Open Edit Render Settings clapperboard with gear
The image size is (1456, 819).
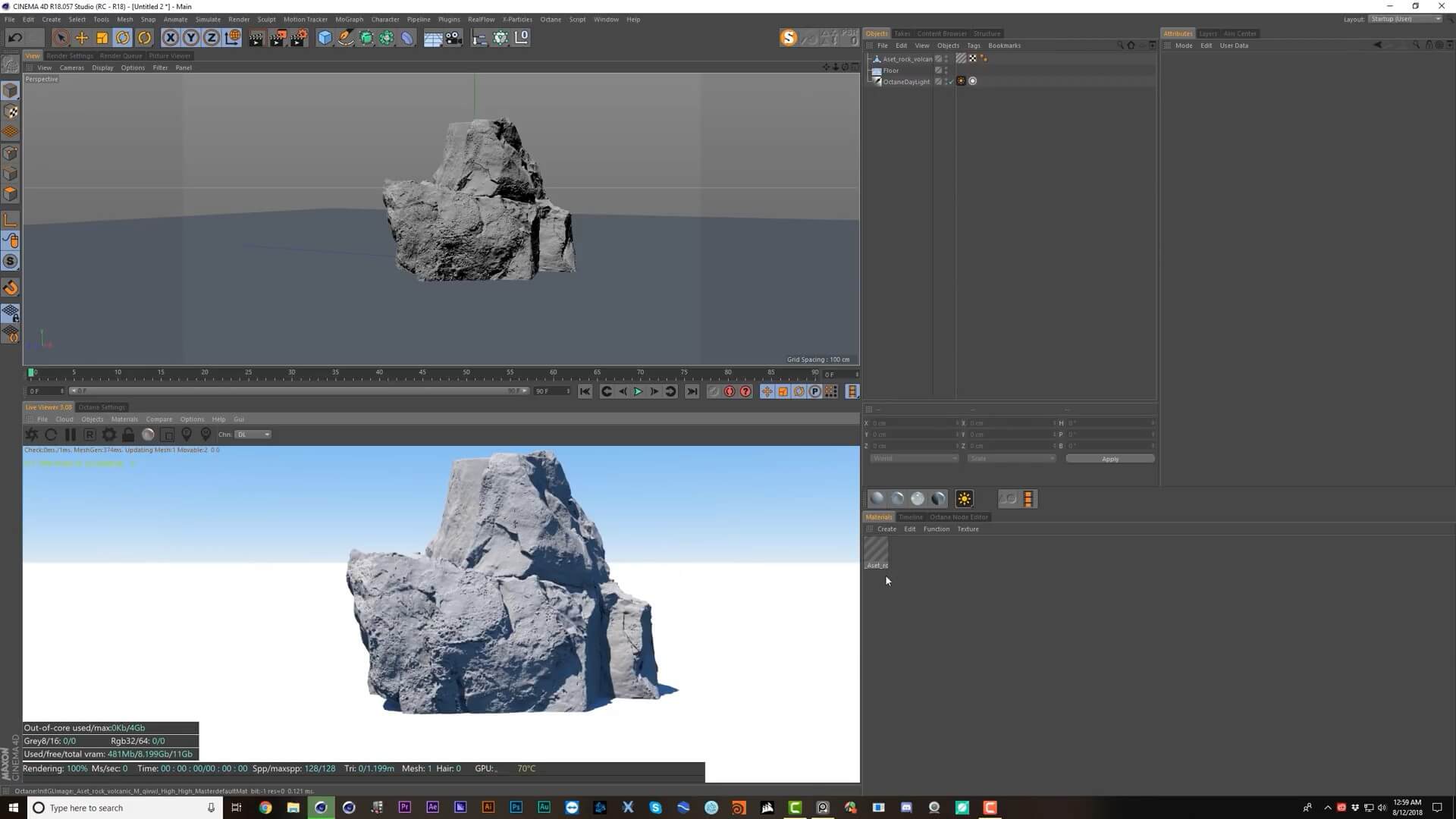click(x=299, y=38)
